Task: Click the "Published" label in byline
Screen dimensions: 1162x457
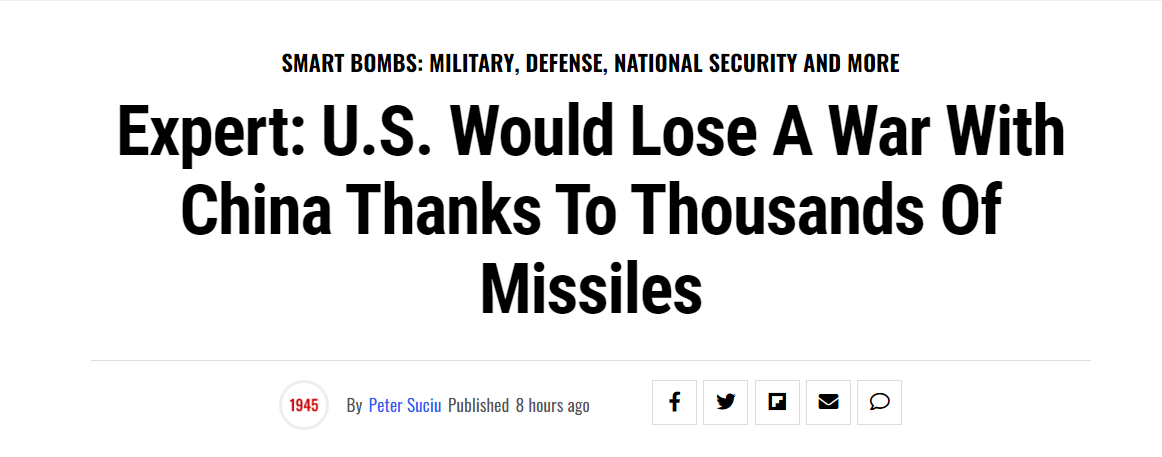Action: 478,406
